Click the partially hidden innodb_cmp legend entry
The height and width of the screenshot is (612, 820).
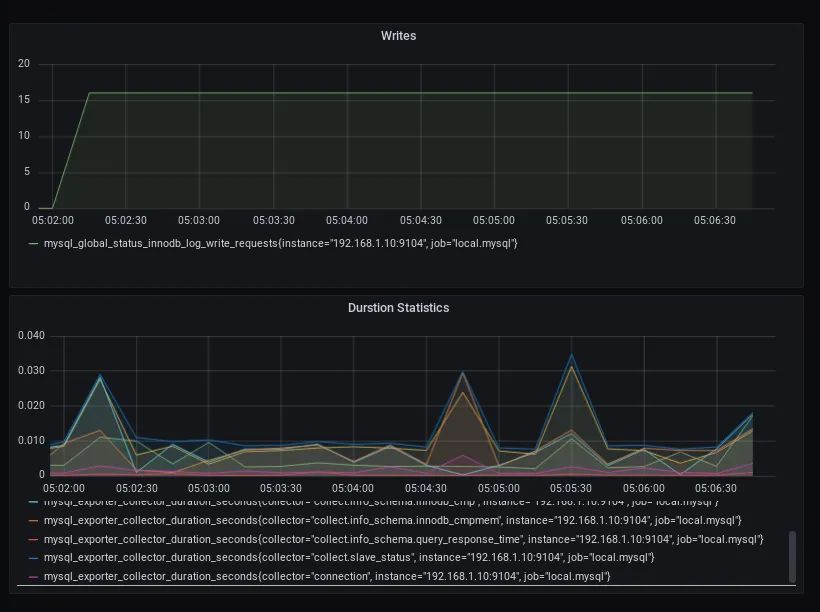(381, 502)
